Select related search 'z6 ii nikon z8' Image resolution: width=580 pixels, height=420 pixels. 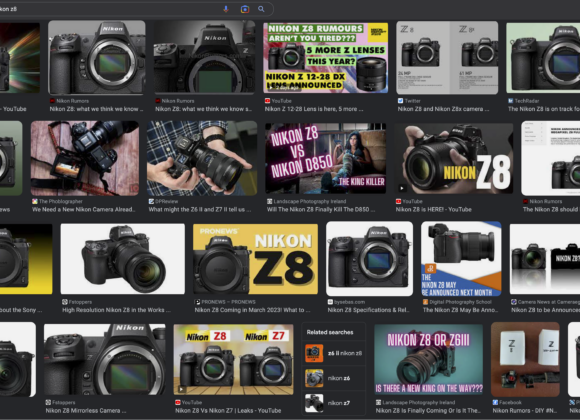(334, 353)
